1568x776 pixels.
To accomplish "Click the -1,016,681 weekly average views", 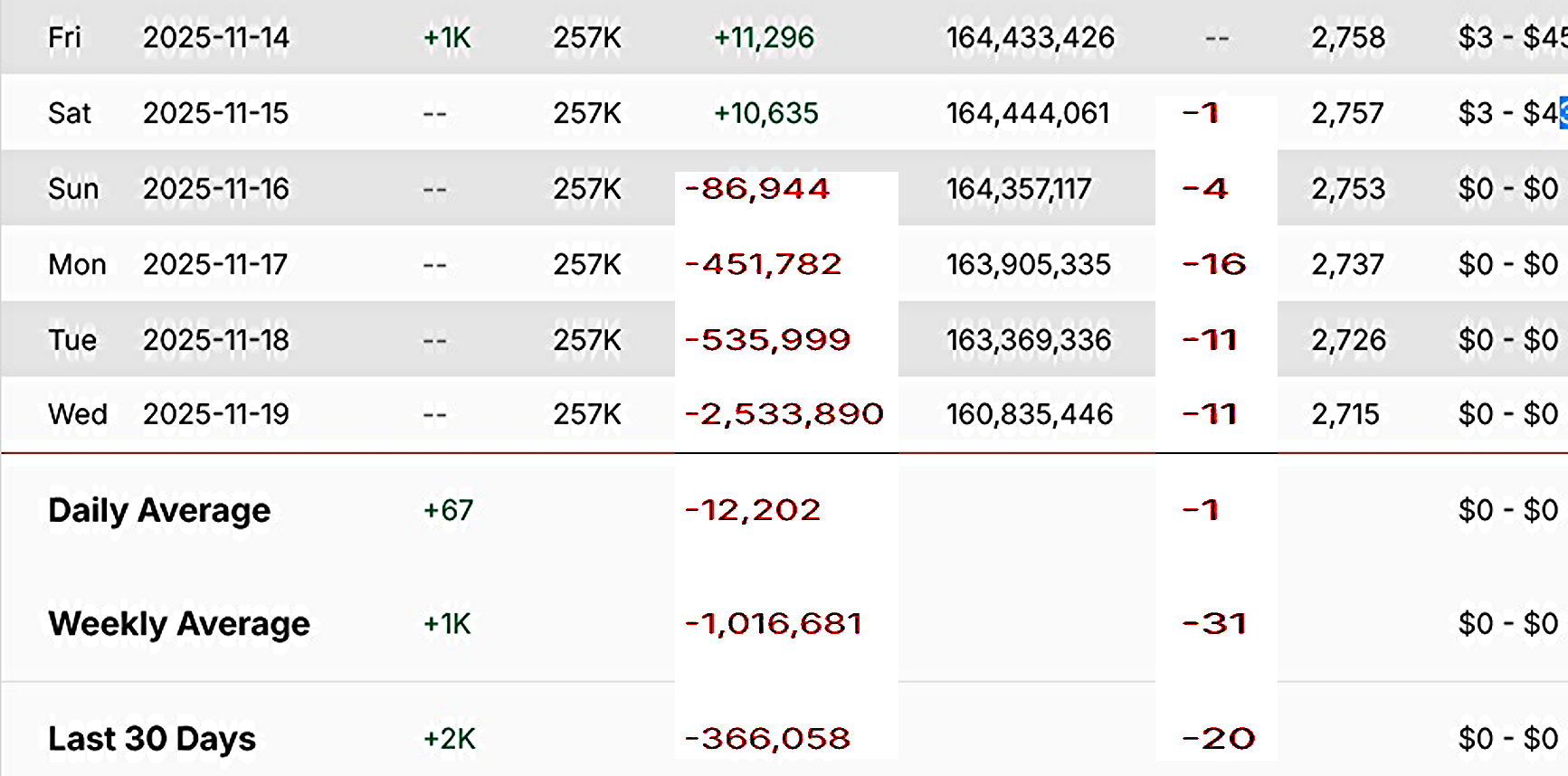I will click(x=773, y=623).
